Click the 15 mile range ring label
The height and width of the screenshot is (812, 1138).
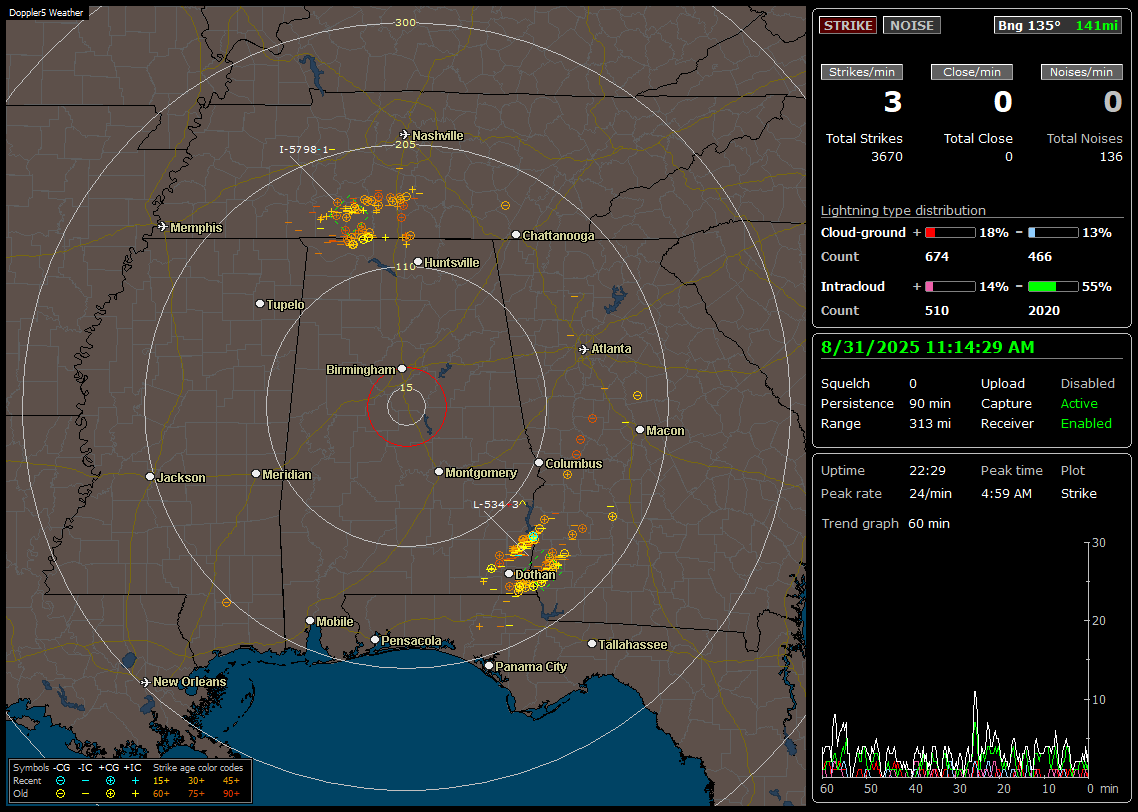tap(406, 387)
